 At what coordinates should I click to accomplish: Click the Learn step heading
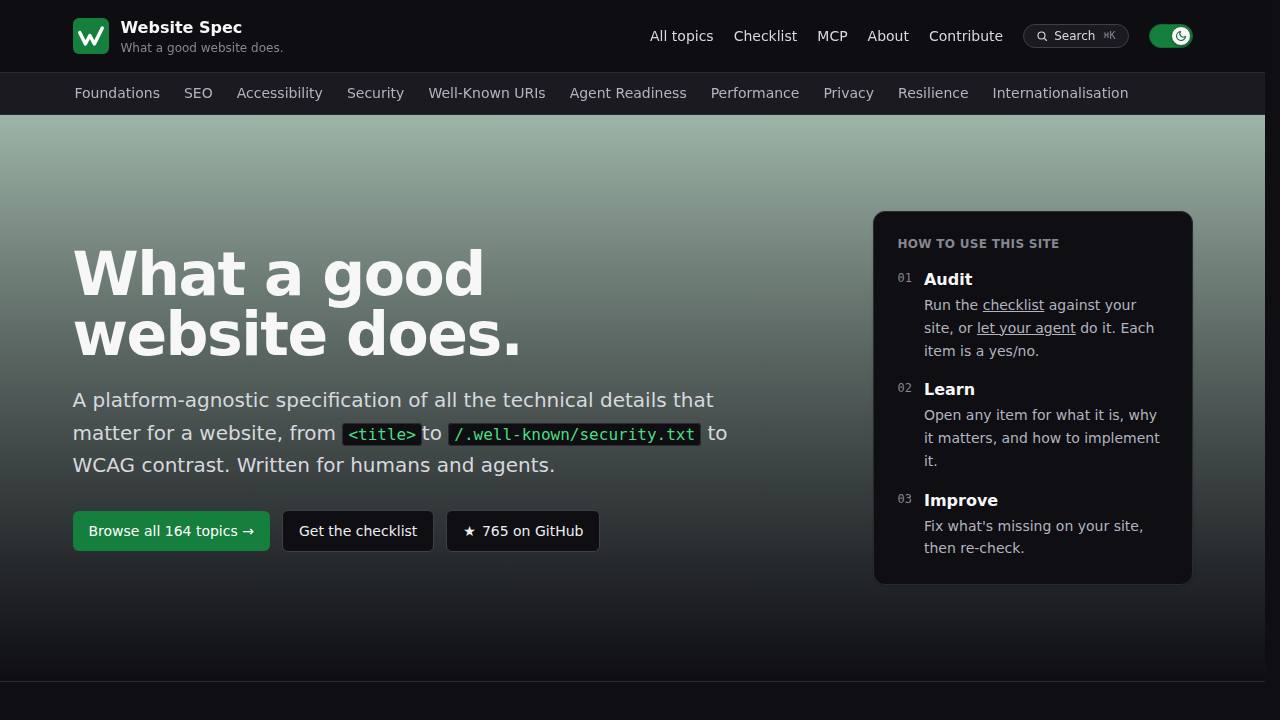(x=949, y=389)
